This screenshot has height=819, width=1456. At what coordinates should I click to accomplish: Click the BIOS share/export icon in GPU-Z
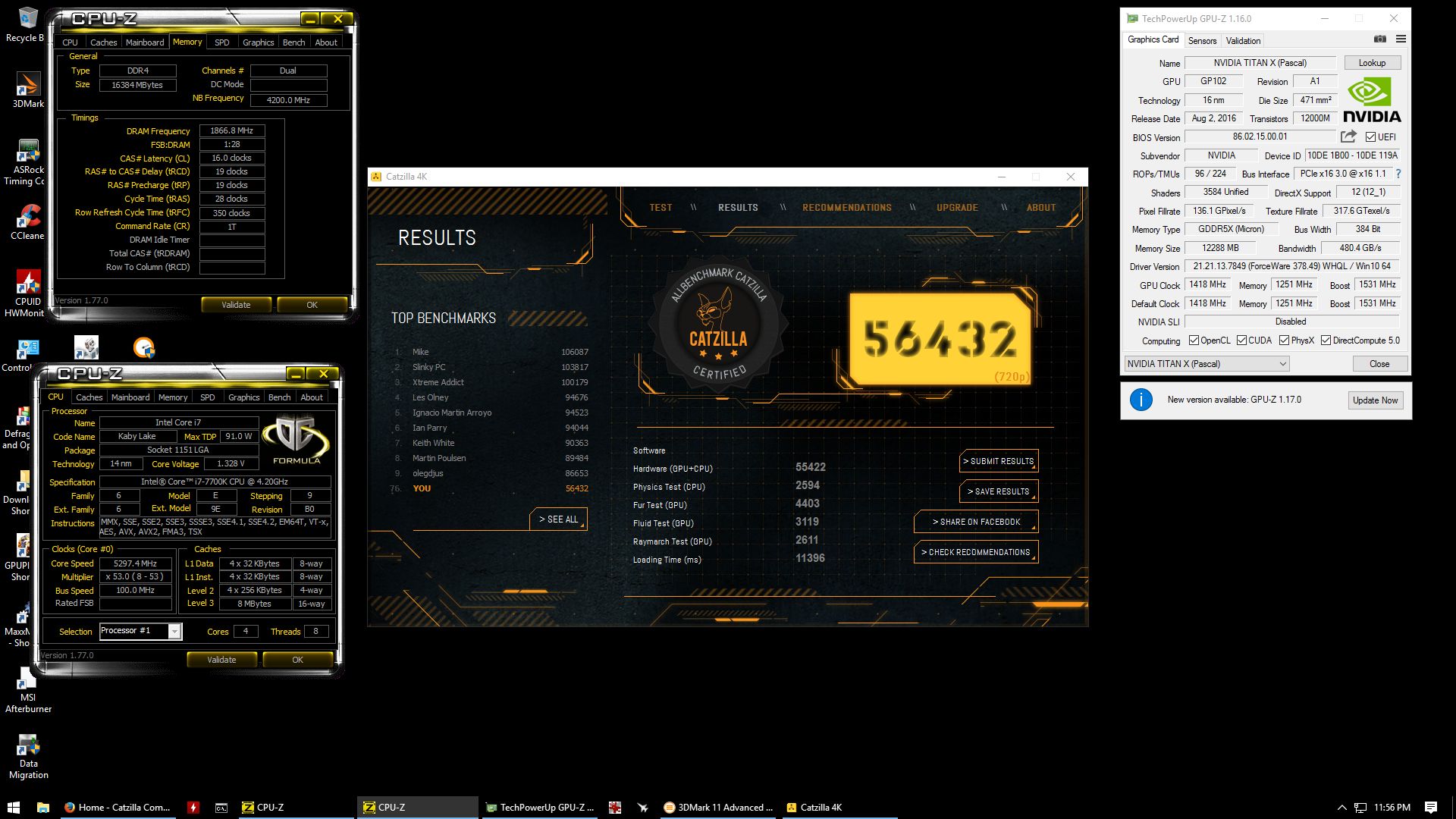(x=1348, y=136)
